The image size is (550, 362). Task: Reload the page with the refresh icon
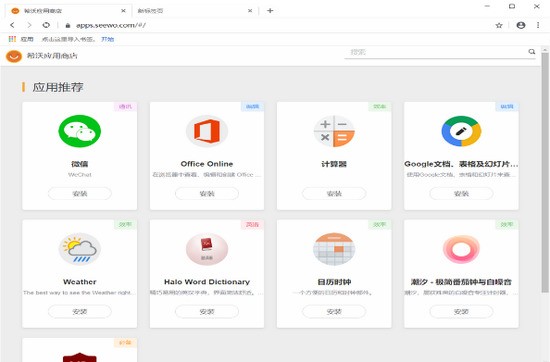pyautogui.click(x=46, y=25)
